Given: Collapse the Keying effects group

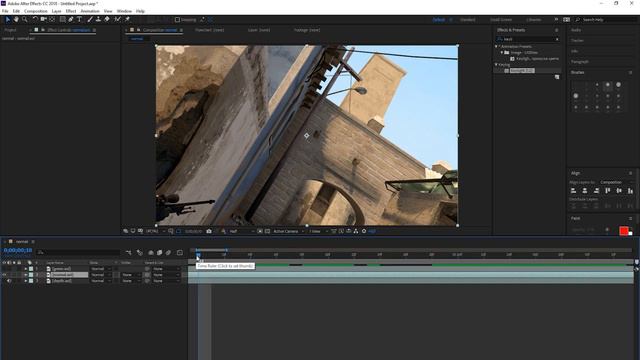Looking at the screenshot, I should (x=496, y=64).
